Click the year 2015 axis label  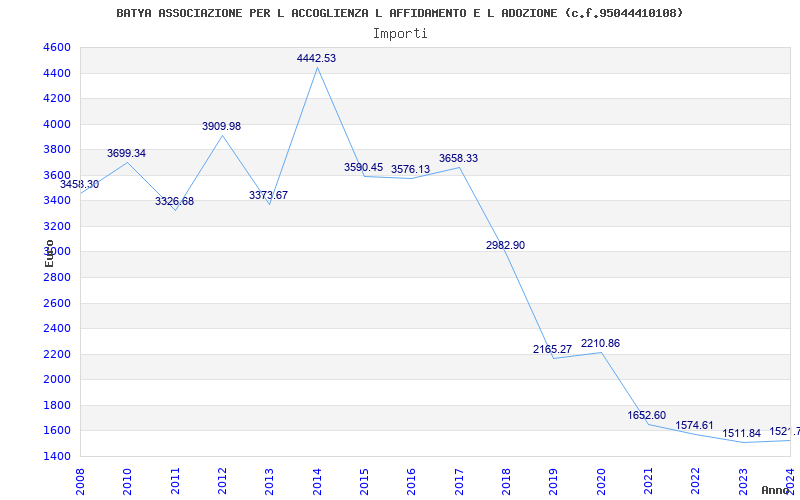pyautogui.click(x=364, y=482)
